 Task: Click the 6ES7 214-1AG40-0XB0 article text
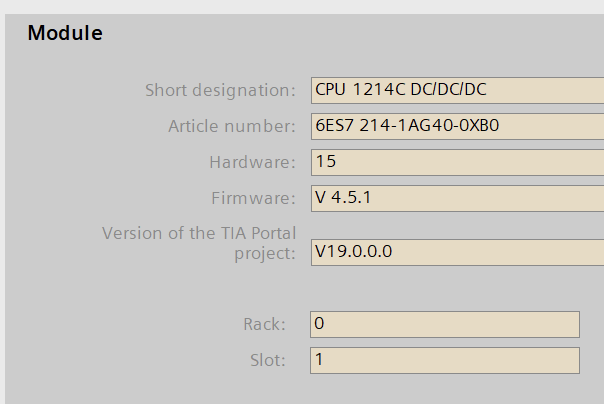[x=406, y=126]
